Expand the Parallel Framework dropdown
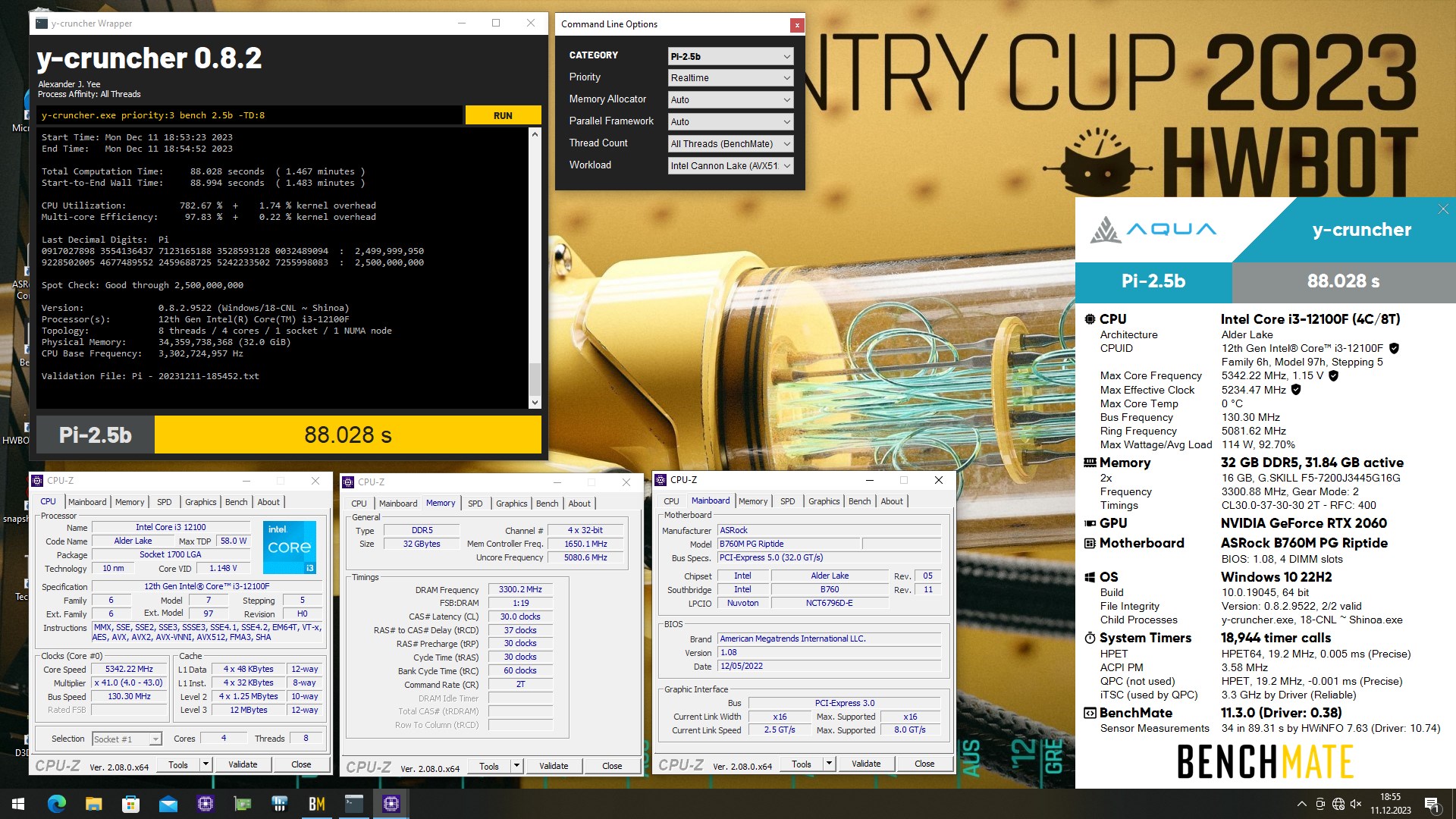The height and width of the screenshot is (819, 1456). point(731,122)
